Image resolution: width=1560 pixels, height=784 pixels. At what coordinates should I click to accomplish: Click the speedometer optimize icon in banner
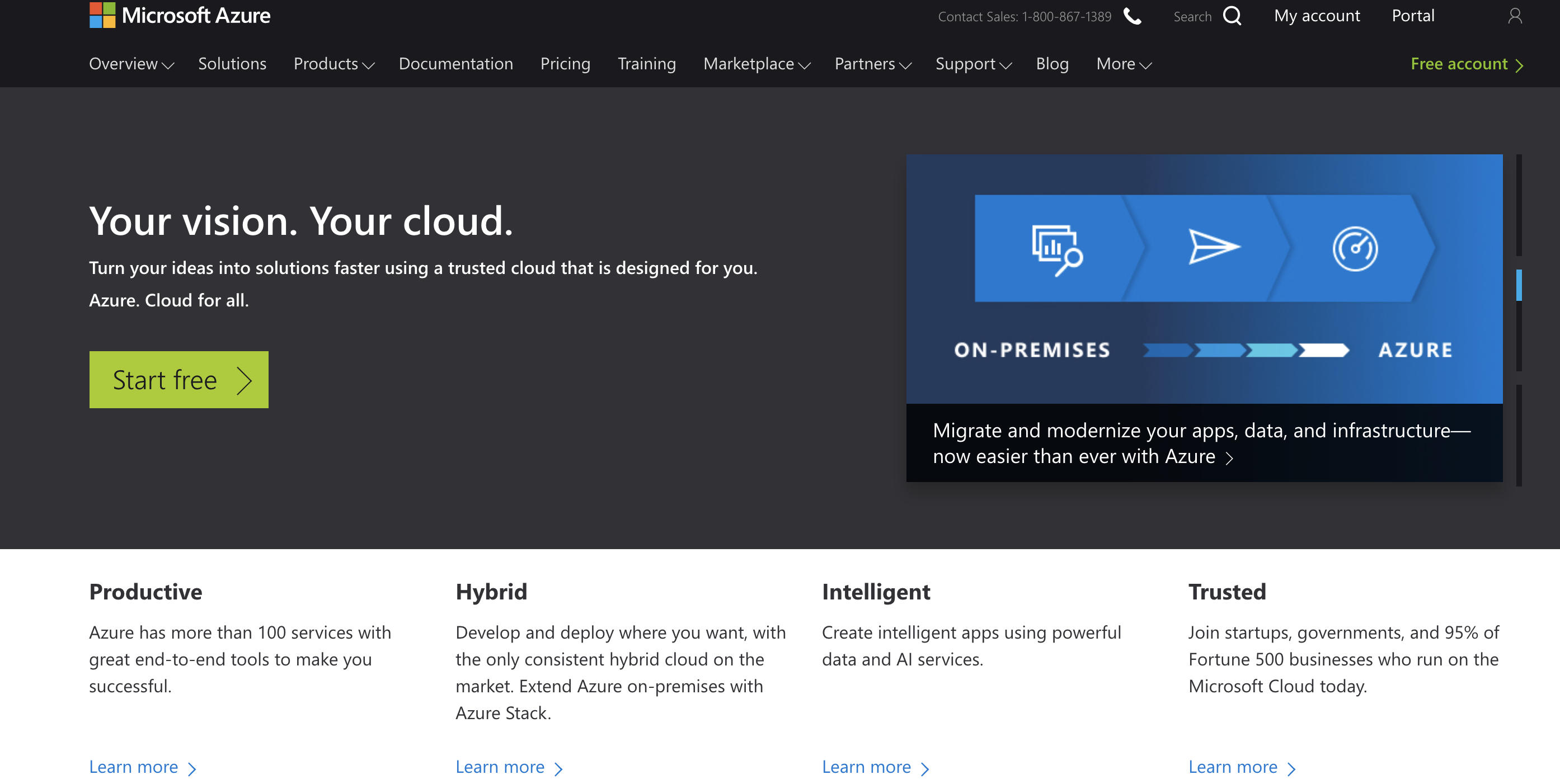pos(1355,249)
